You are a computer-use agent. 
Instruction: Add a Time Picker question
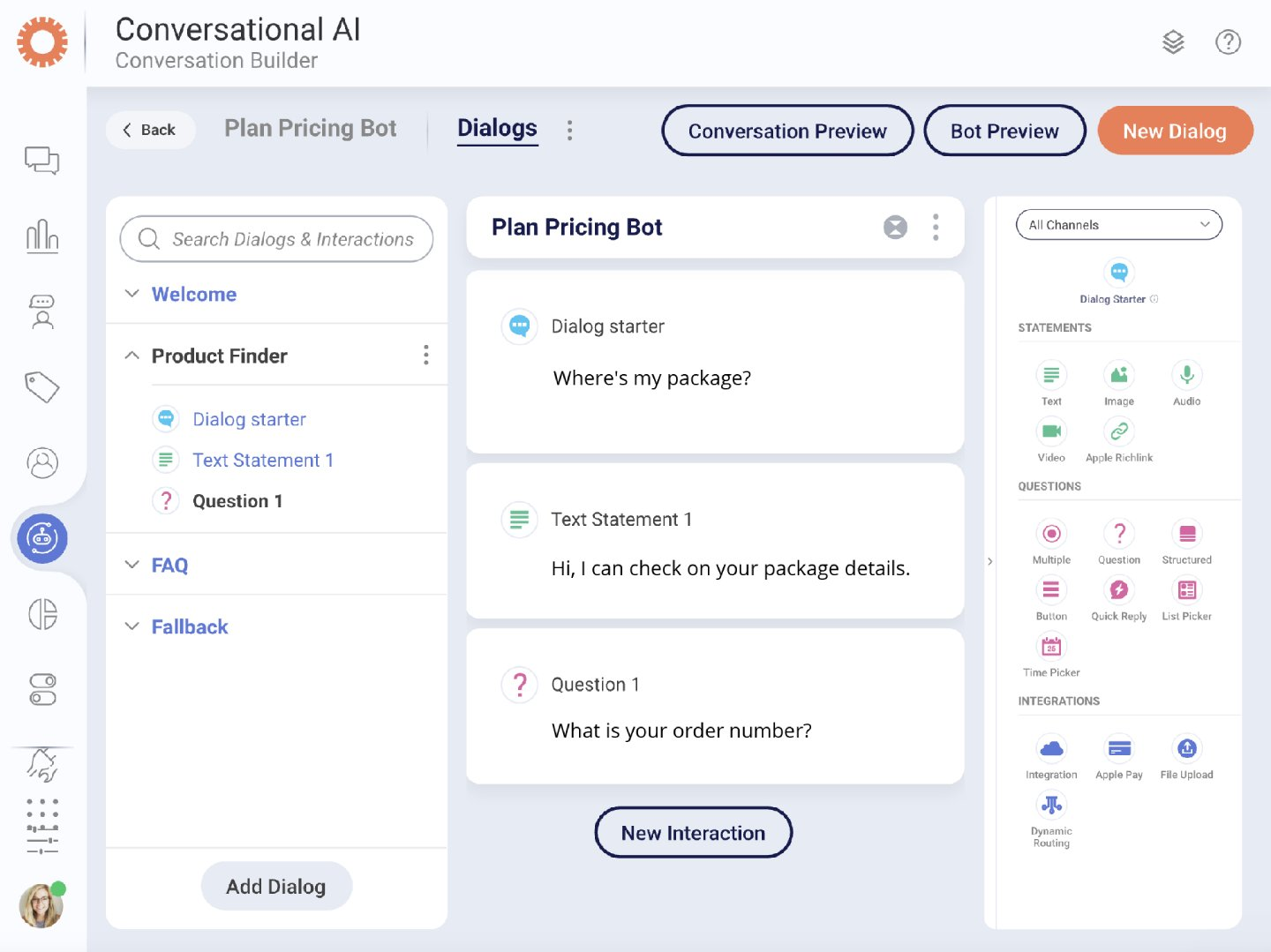[x=1050, y=647]
